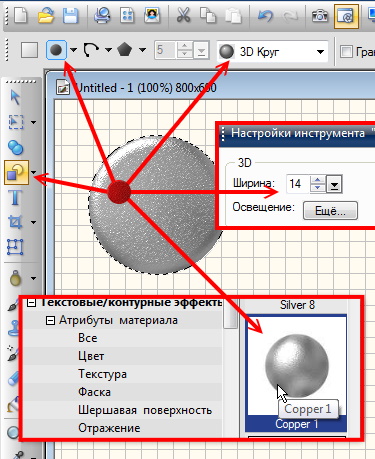Viewport: 375px width, 459px height.
Task: Select the ellipse shape button
Action: pos(56,50)
